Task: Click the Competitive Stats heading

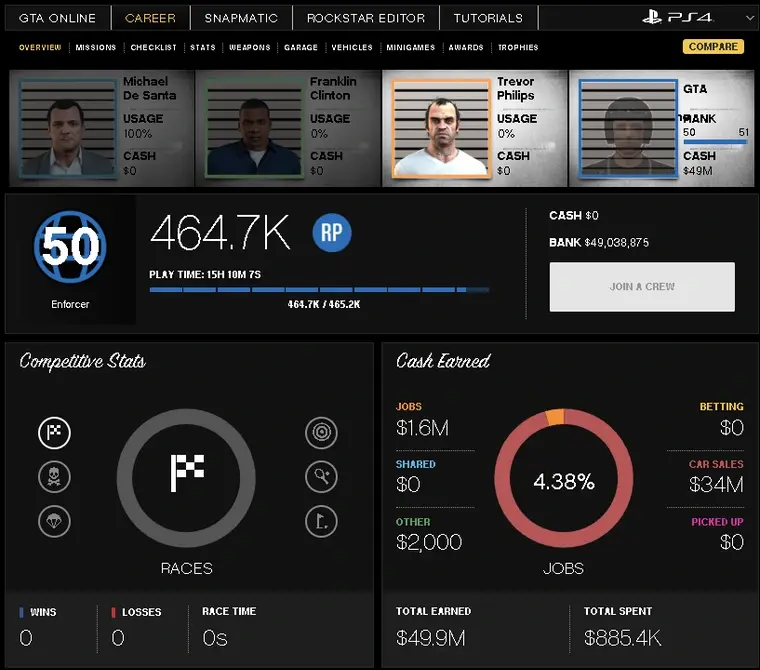Action: (82, 361)
